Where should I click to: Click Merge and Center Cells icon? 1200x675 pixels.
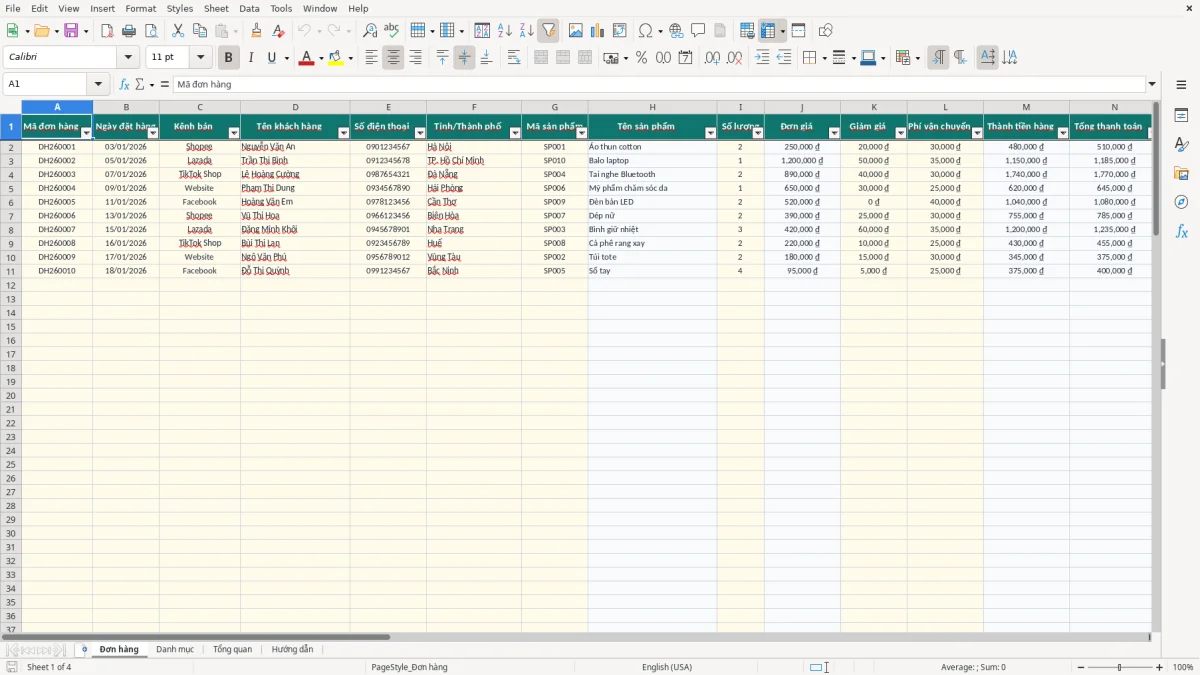[541, 58]
